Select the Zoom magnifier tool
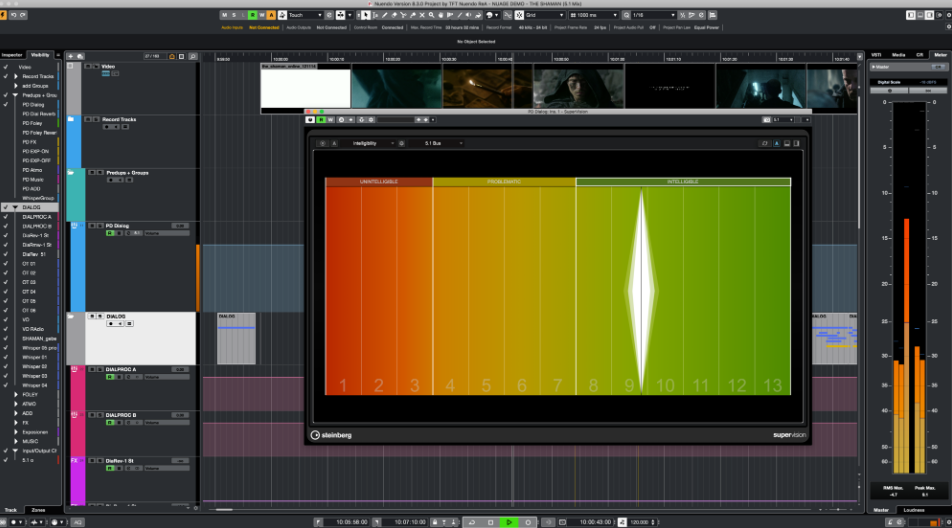Viewport: 952px width, 528px height. point(432,15)
